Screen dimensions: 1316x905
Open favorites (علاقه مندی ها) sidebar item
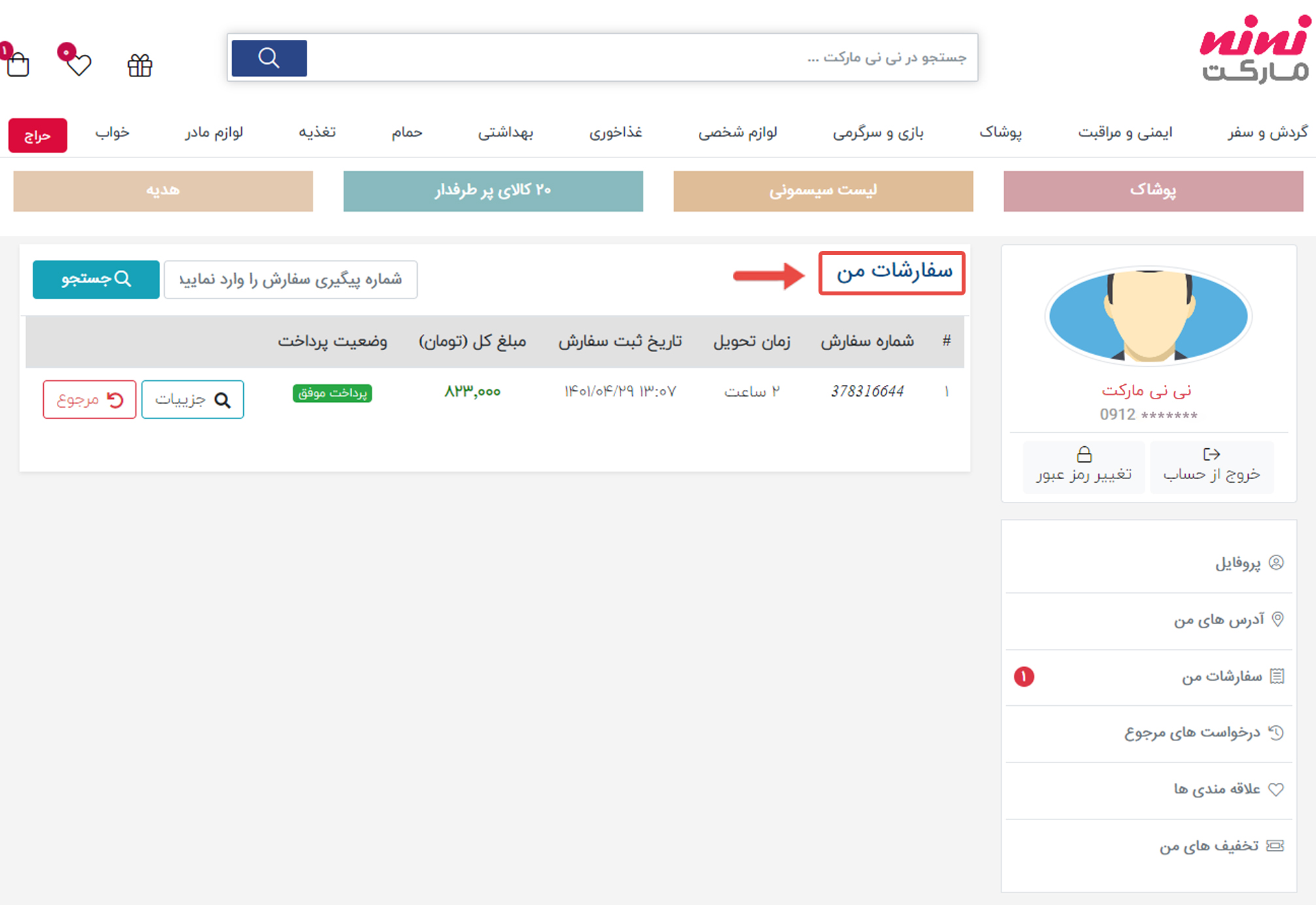(x=1217, y=789)
